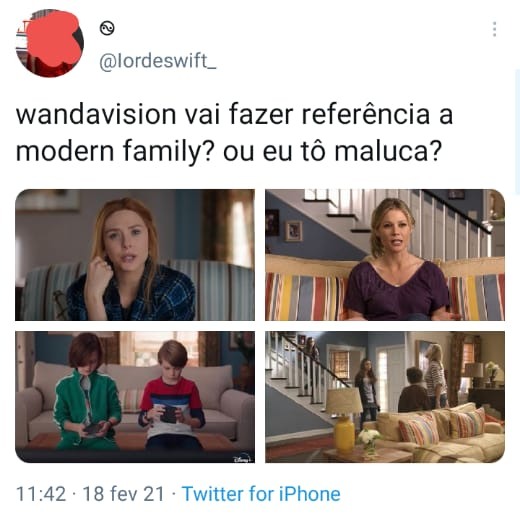This screenshot has height=521, width=520.
Task: Click the word 'maluca?' in the tweet
Action: (x=388, y=151)
